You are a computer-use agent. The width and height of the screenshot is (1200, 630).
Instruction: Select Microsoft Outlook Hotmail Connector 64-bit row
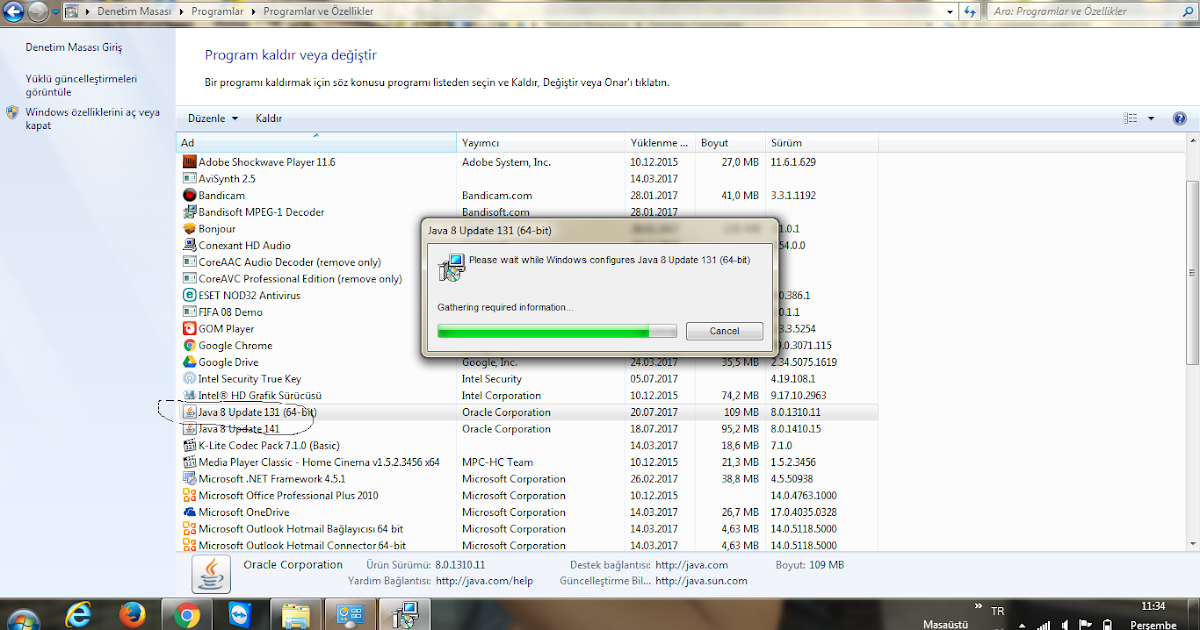(x=528, y=545)
